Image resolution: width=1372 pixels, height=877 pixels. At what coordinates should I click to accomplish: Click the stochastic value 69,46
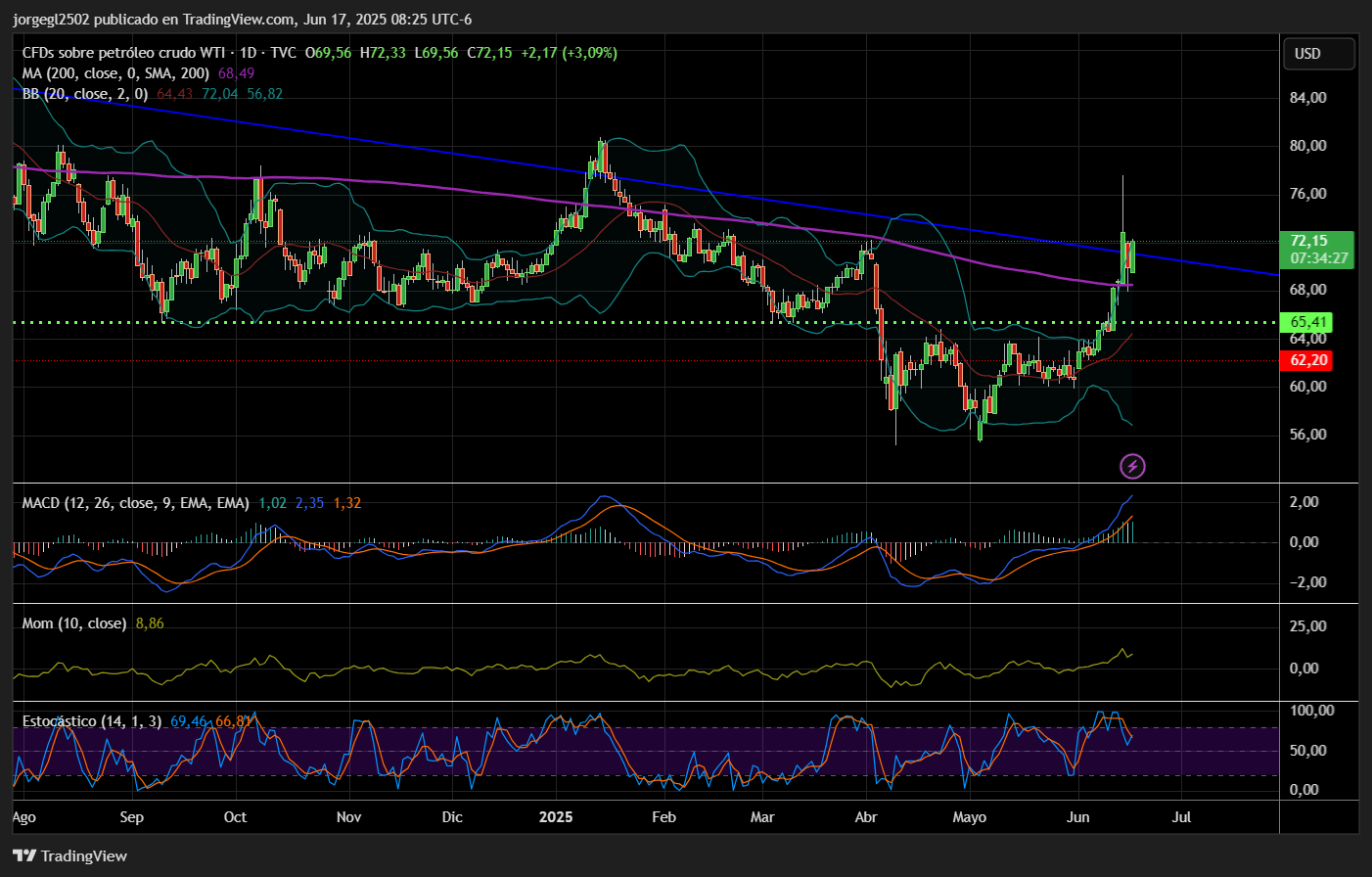189,721
